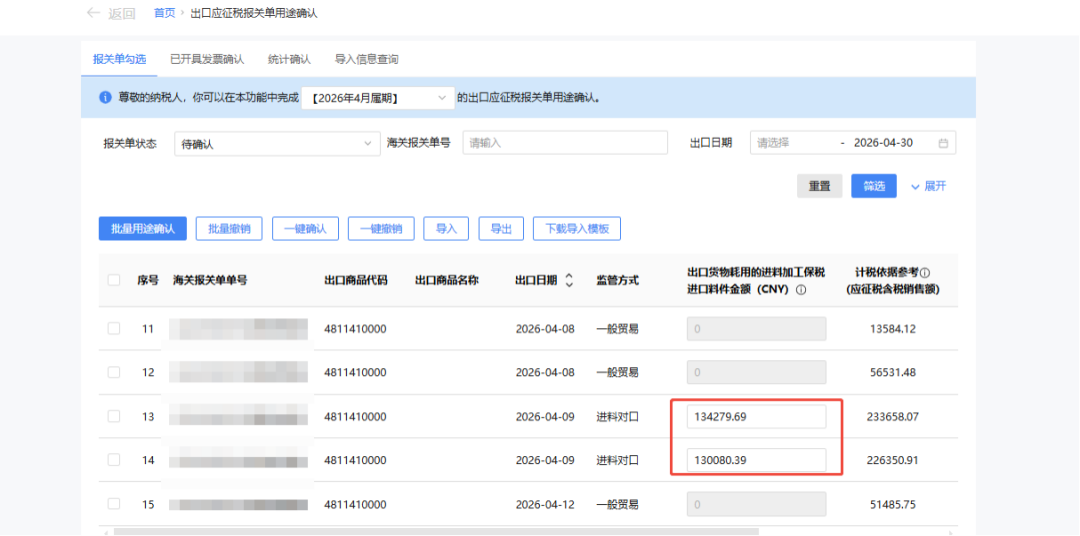Click the info icon beside 计税依据参考

point(925,272)
